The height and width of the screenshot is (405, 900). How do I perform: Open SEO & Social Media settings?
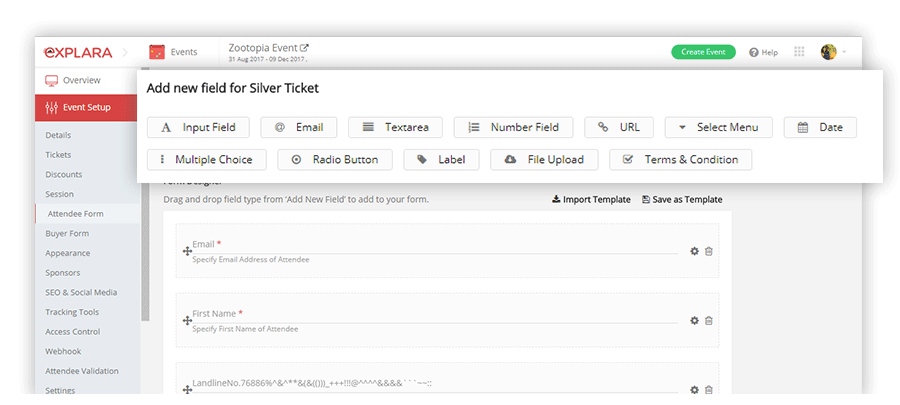pos(82,293)
